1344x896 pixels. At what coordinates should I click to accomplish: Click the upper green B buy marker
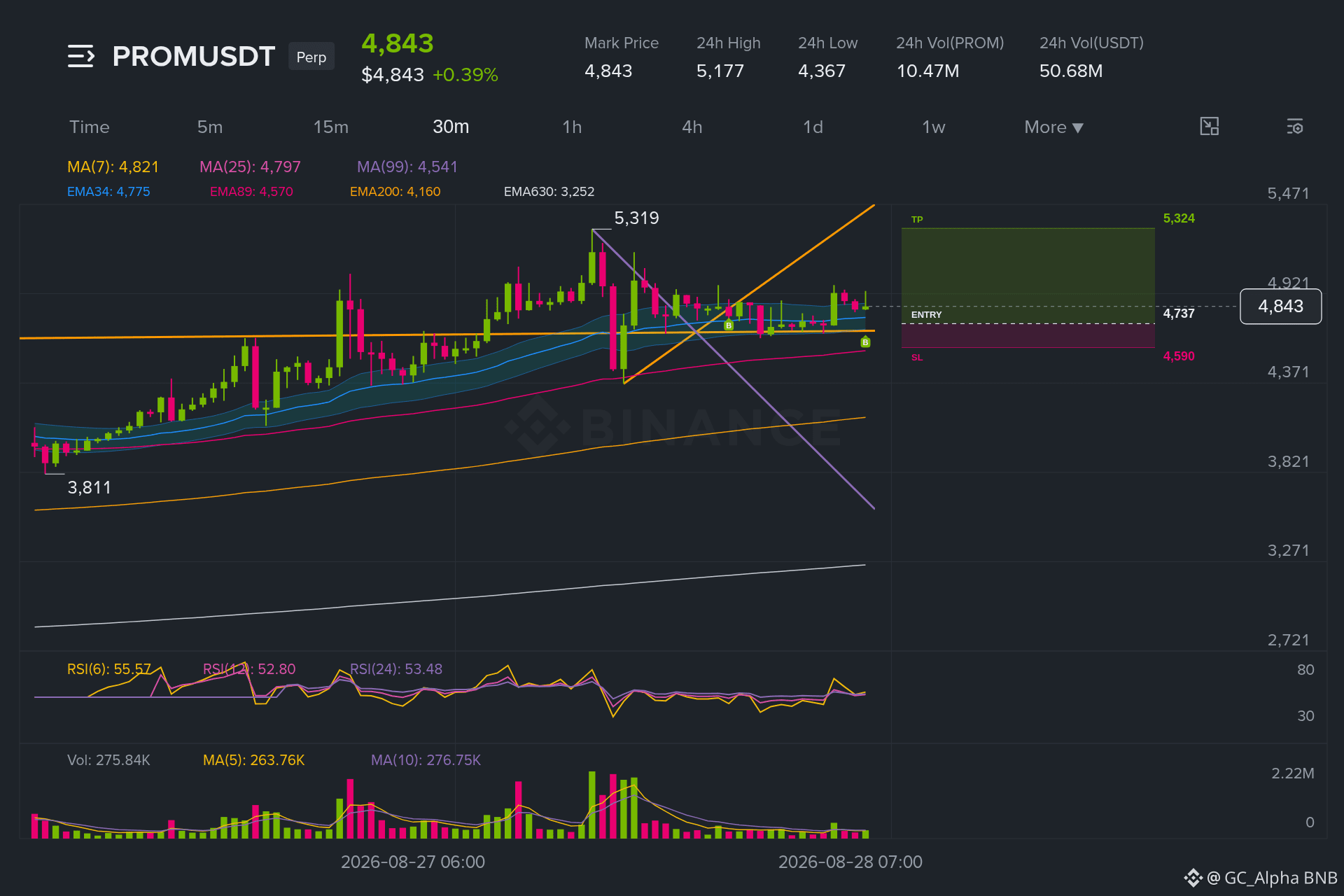click(x=729, y=325)
